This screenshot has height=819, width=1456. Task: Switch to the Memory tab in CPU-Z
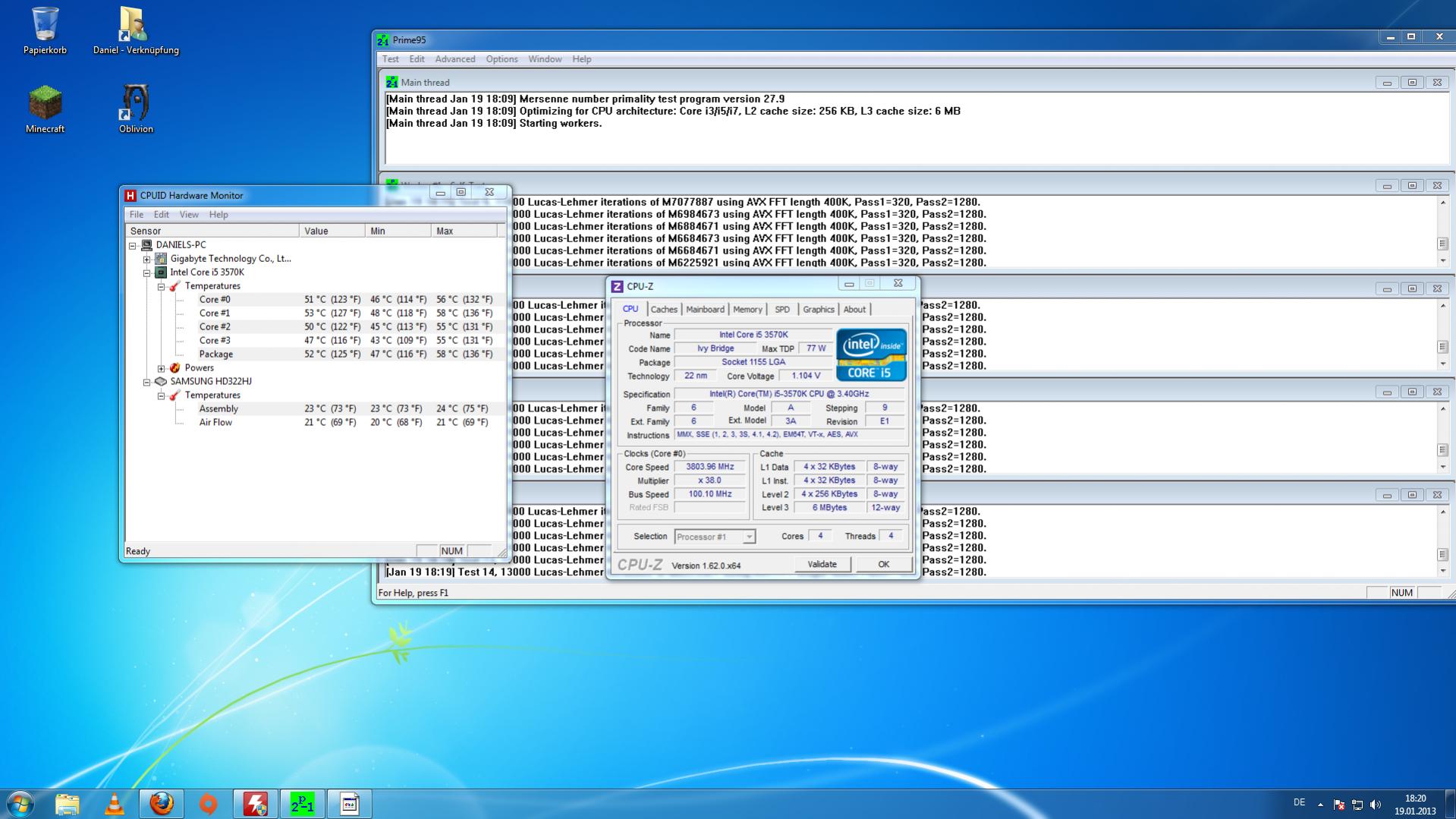[747, 309]
